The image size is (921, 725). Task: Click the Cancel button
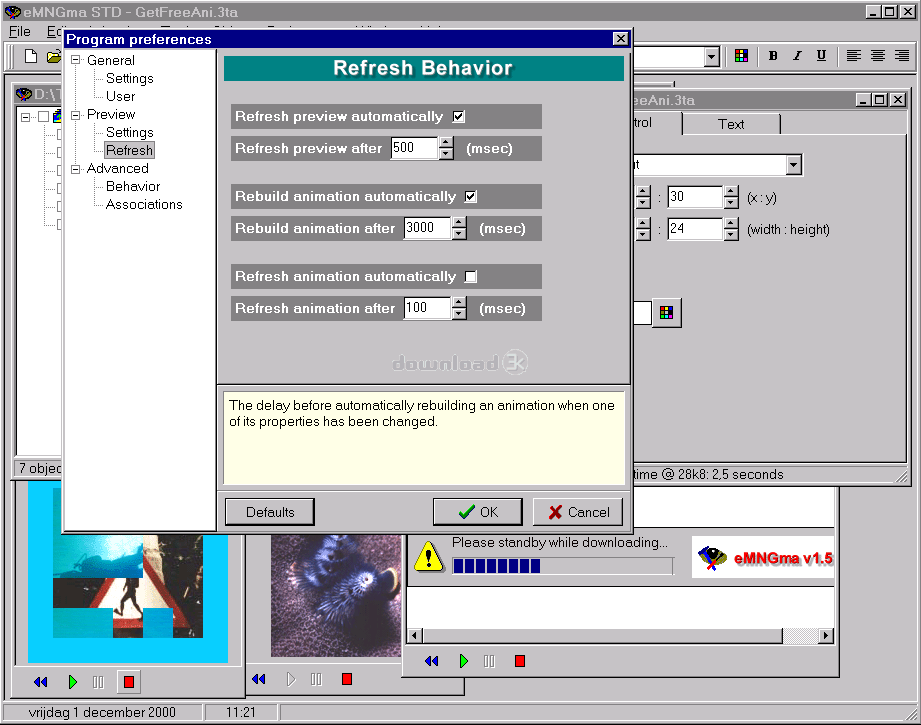(578, 512)
